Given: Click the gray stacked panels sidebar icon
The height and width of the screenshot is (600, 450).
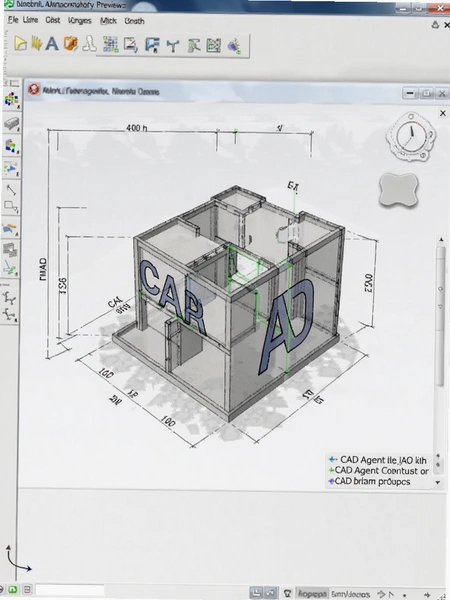Looking at the screenshot, I should coord(10,249).
